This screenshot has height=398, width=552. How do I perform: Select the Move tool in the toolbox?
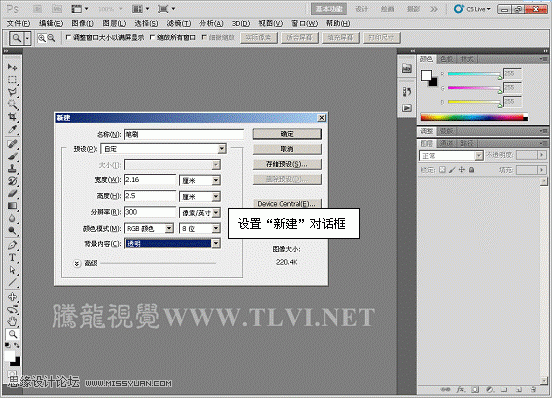pyautogui.click(x=12, y=67)
